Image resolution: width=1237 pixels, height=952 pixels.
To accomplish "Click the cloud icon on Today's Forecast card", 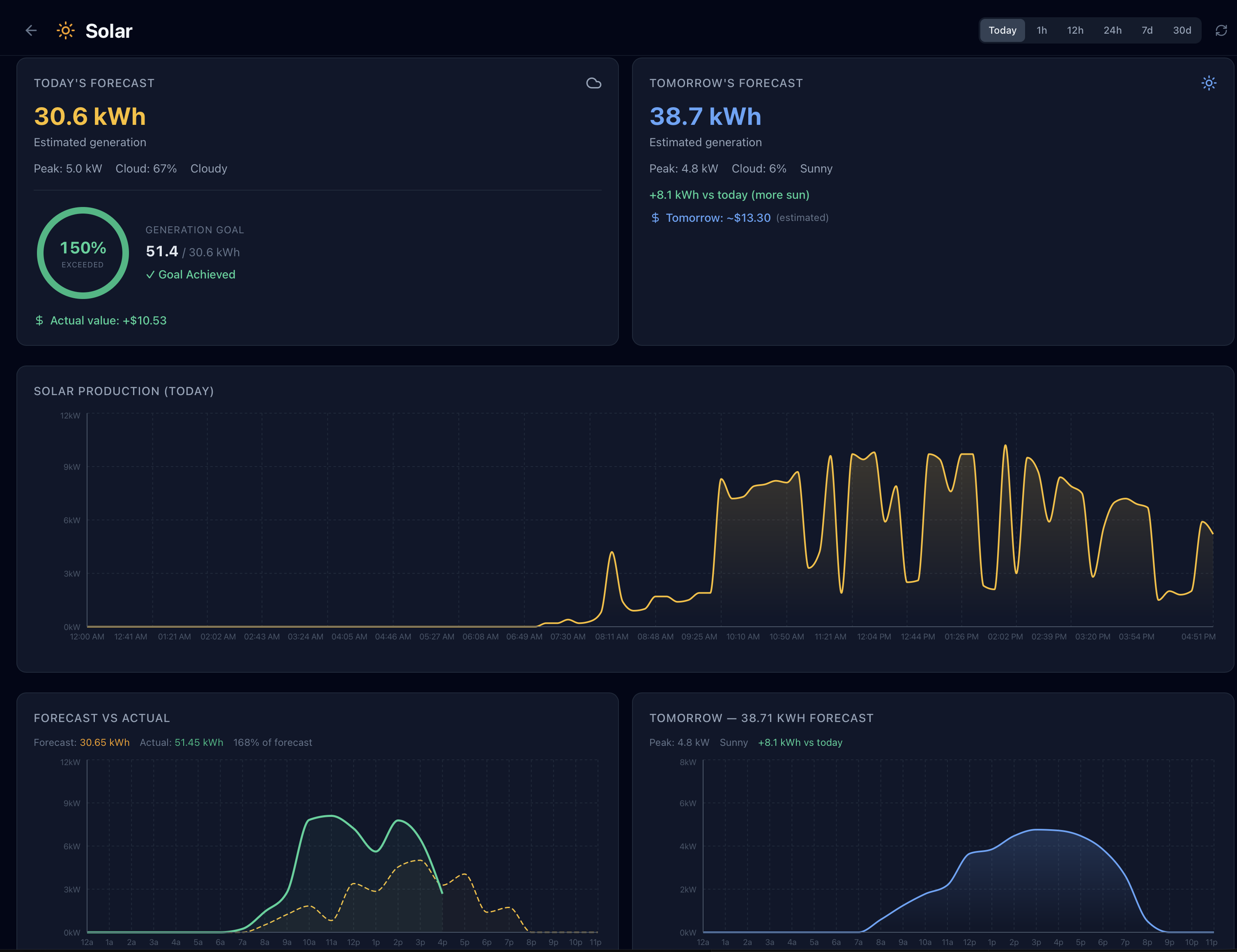I will click(x=593, y=83).
